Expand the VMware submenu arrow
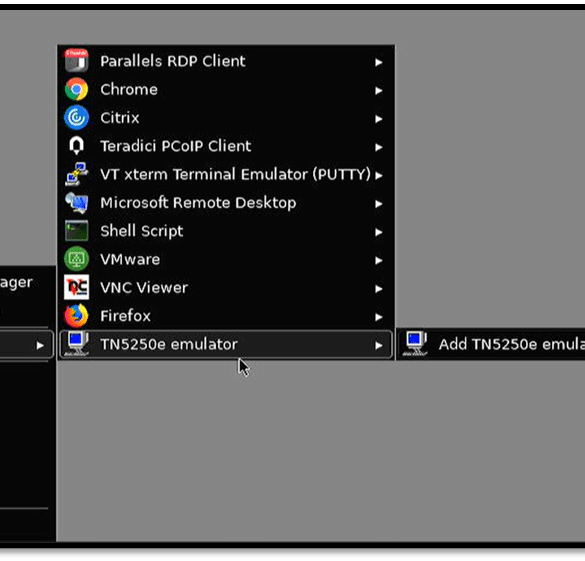 (x=379, y=260)
